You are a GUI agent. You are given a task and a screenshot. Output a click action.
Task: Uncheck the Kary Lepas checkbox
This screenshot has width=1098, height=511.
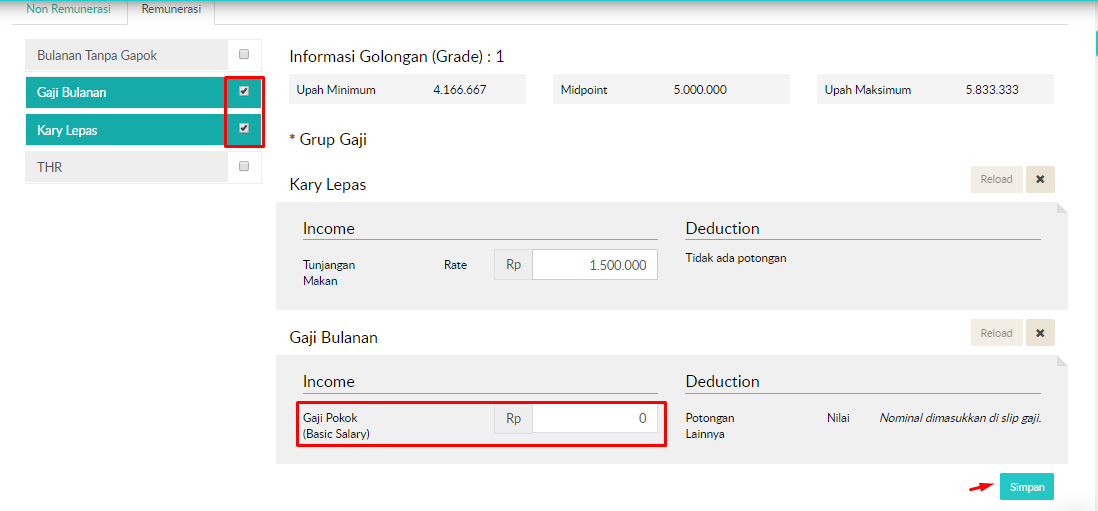(x=244, y=128)
